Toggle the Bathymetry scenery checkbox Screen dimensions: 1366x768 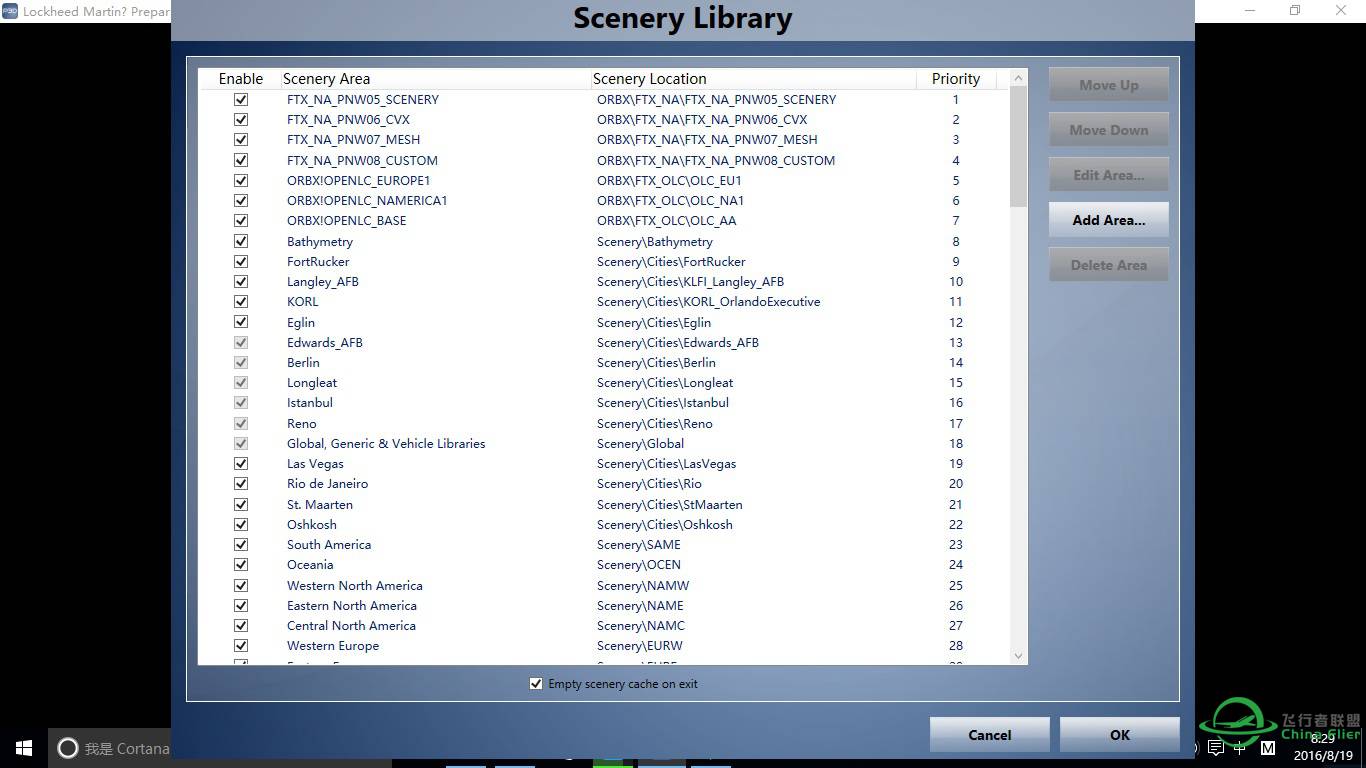coord(241,241)
